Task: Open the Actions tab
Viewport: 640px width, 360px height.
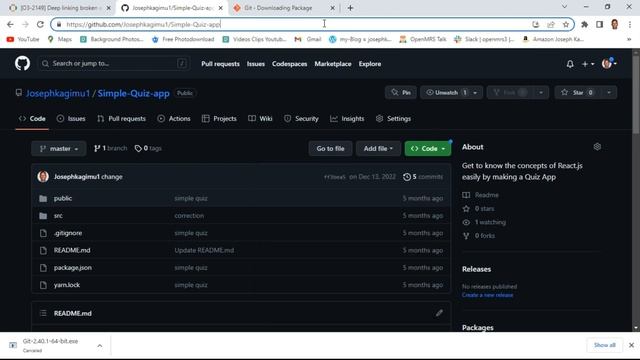Action: (x=174, y=119)
